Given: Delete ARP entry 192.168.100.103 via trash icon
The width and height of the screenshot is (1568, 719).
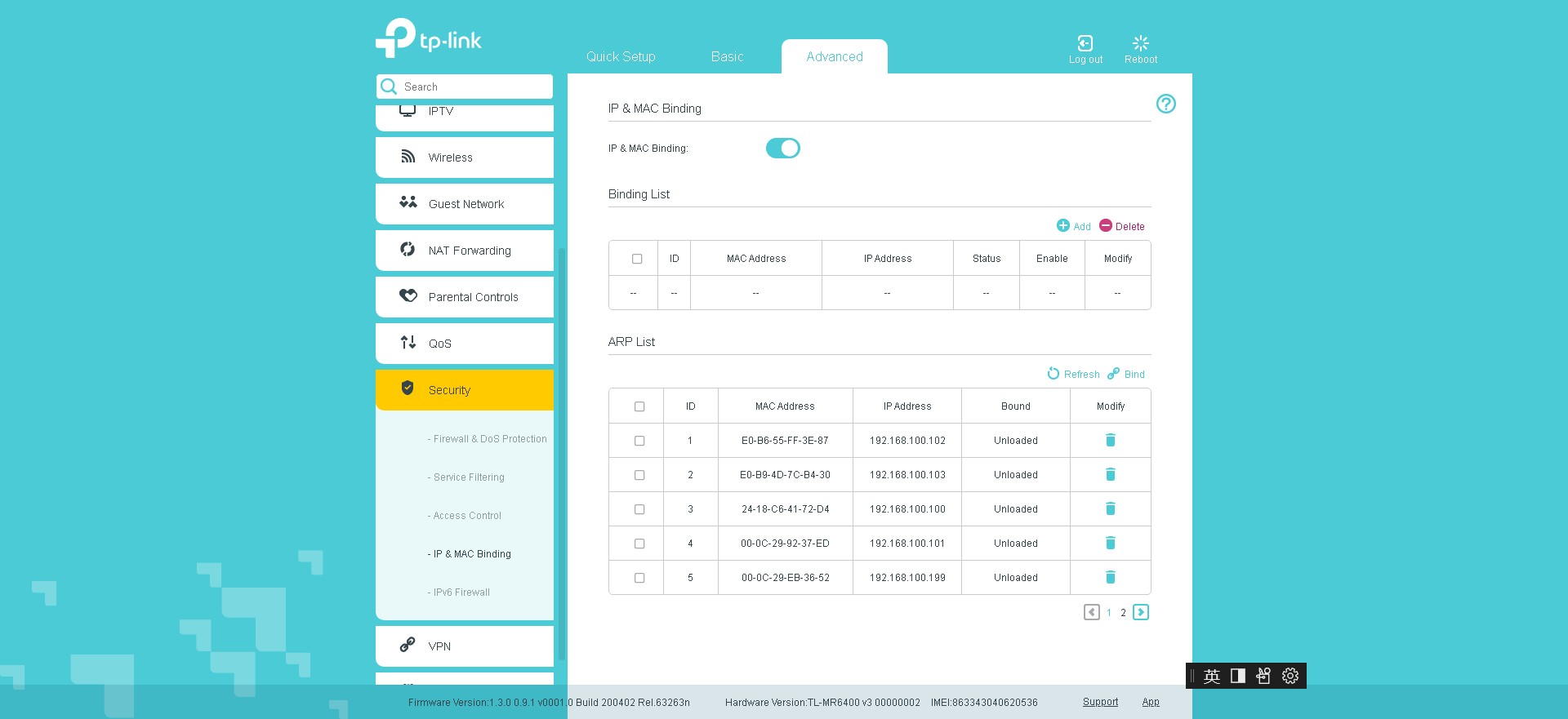Looking at the screenshot, I should tap(1111, 475).
